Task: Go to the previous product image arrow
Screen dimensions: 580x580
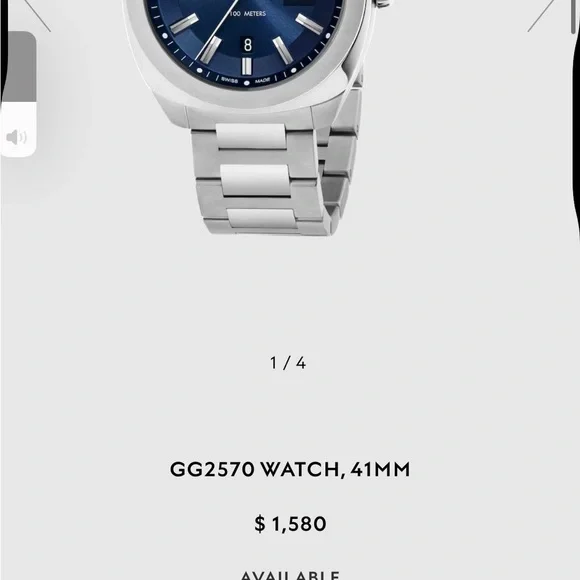Action: (x=37, y=15)
